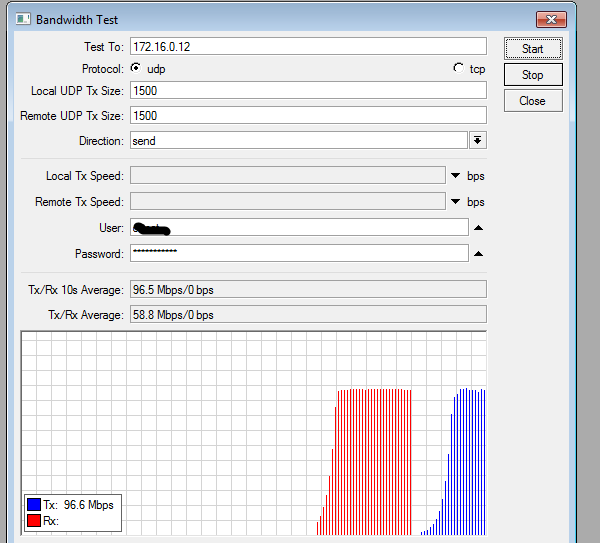The height and width of the screenshot is (543, 600).
Task: Click the Tx: 96.6 Mbps legend text
Action: pos(78,505)
